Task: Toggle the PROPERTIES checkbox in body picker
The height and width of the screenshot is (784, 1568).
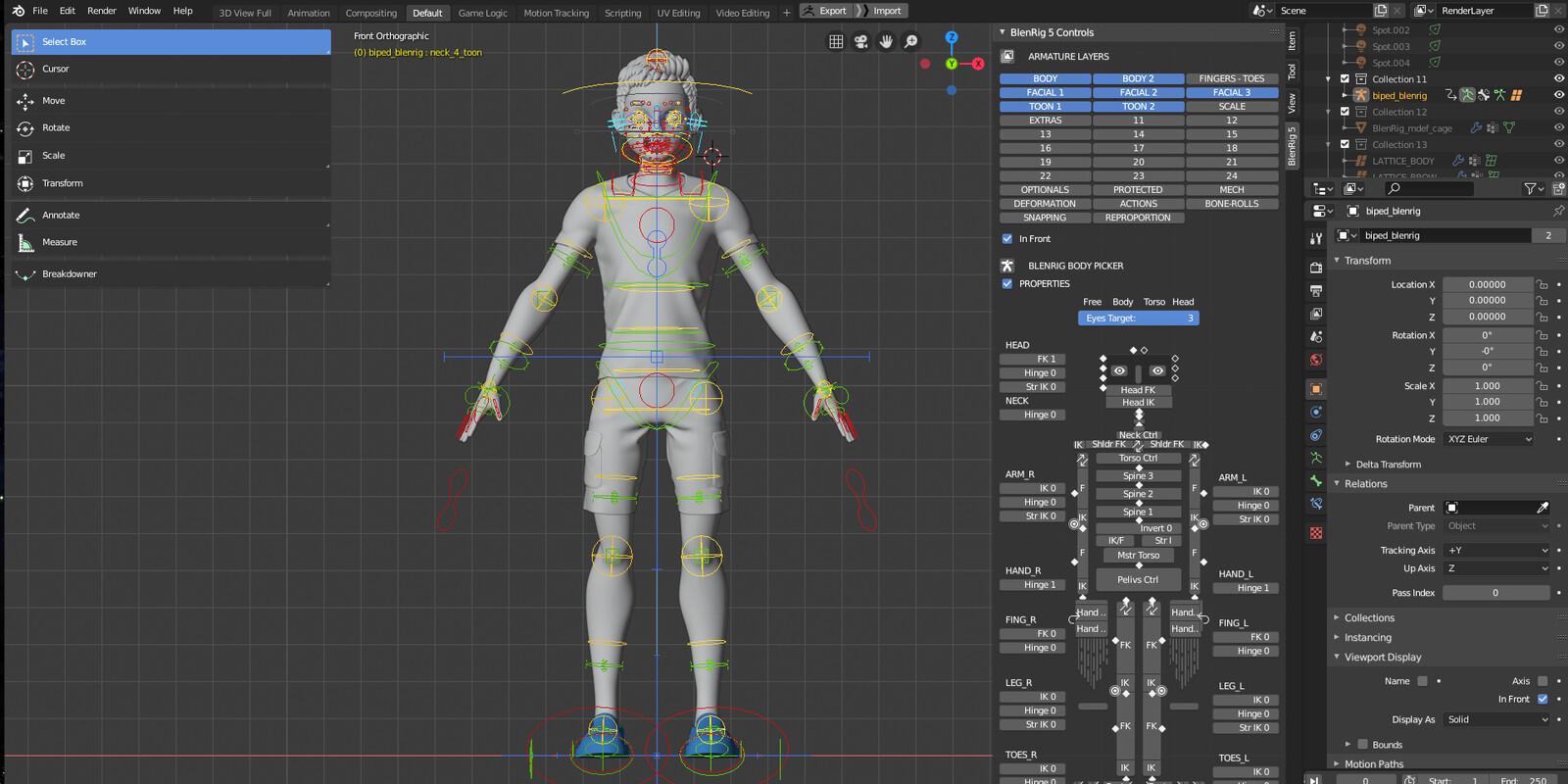Action: coord(1007,284)
